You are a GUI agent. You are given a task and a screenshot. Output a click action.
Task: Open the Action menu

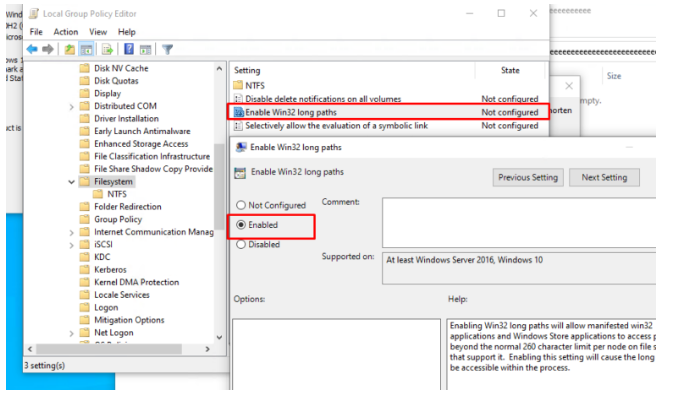click(x=66, y=32)
